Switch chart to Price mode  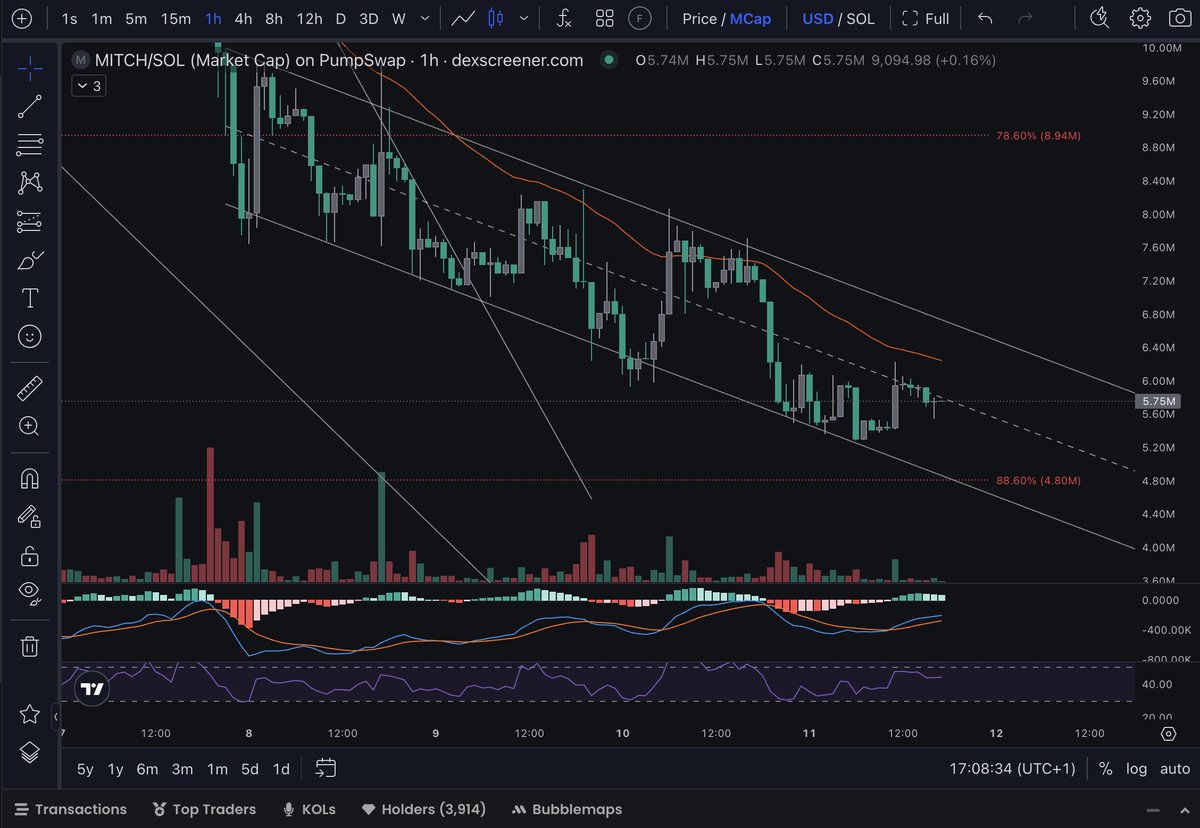[699, 18]
